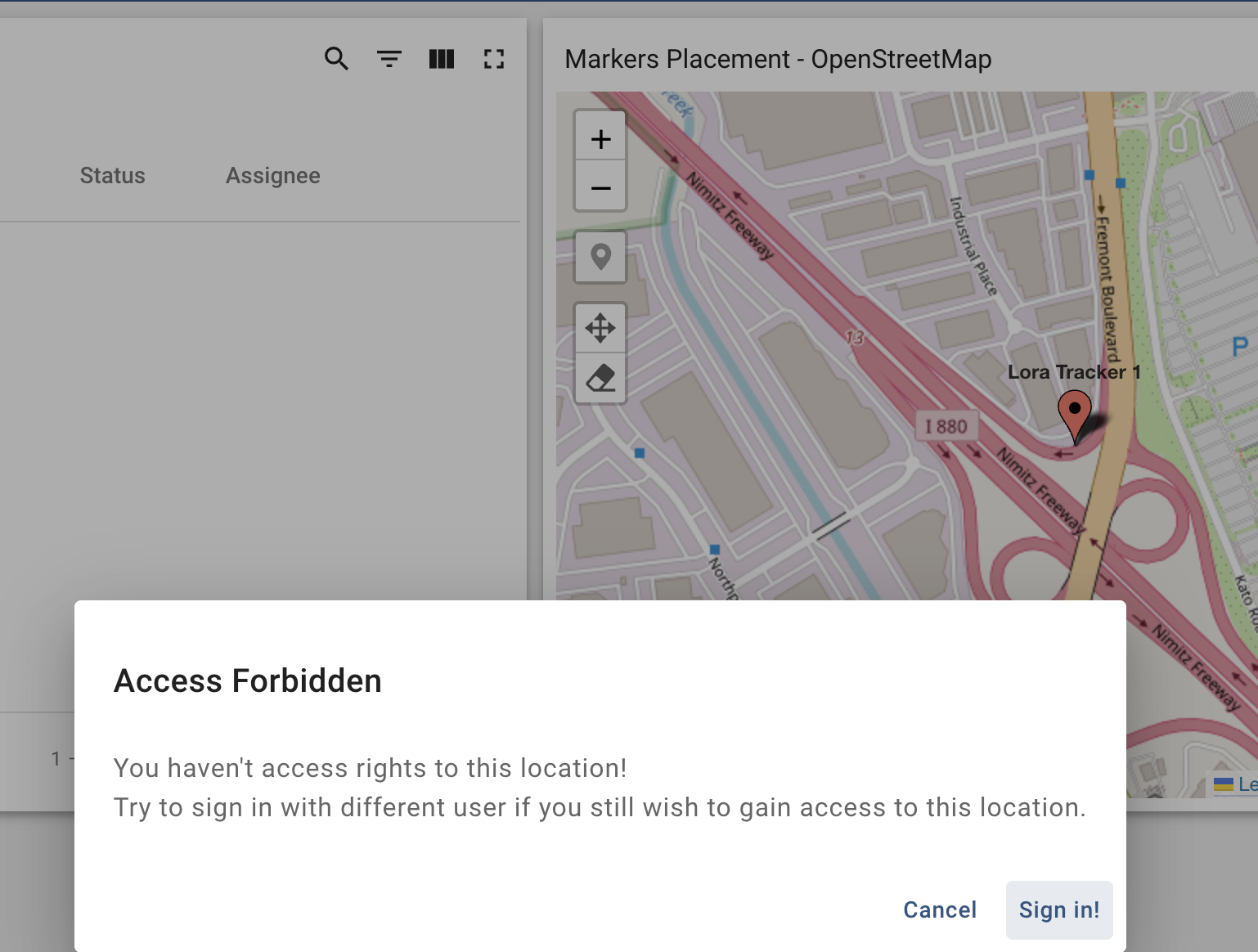
Task: Open the column visibility settings
Action: pyautogui.click(x=442, y=58)
